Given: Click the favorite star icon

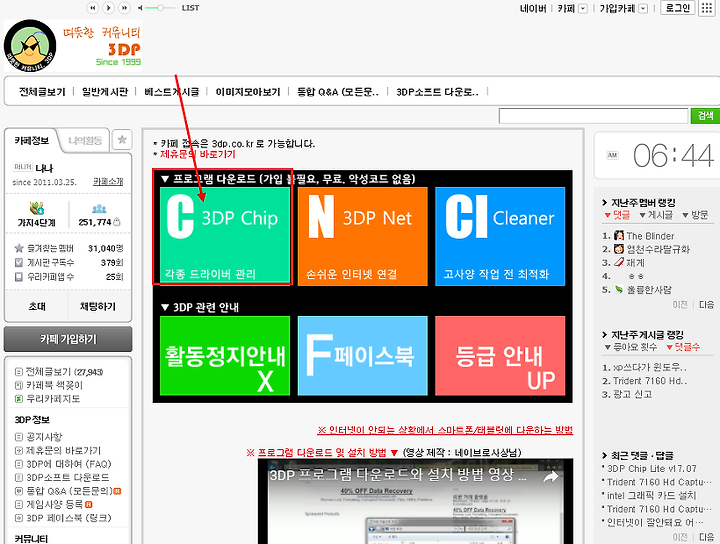Looking at the screenshot, I should 122,140.
